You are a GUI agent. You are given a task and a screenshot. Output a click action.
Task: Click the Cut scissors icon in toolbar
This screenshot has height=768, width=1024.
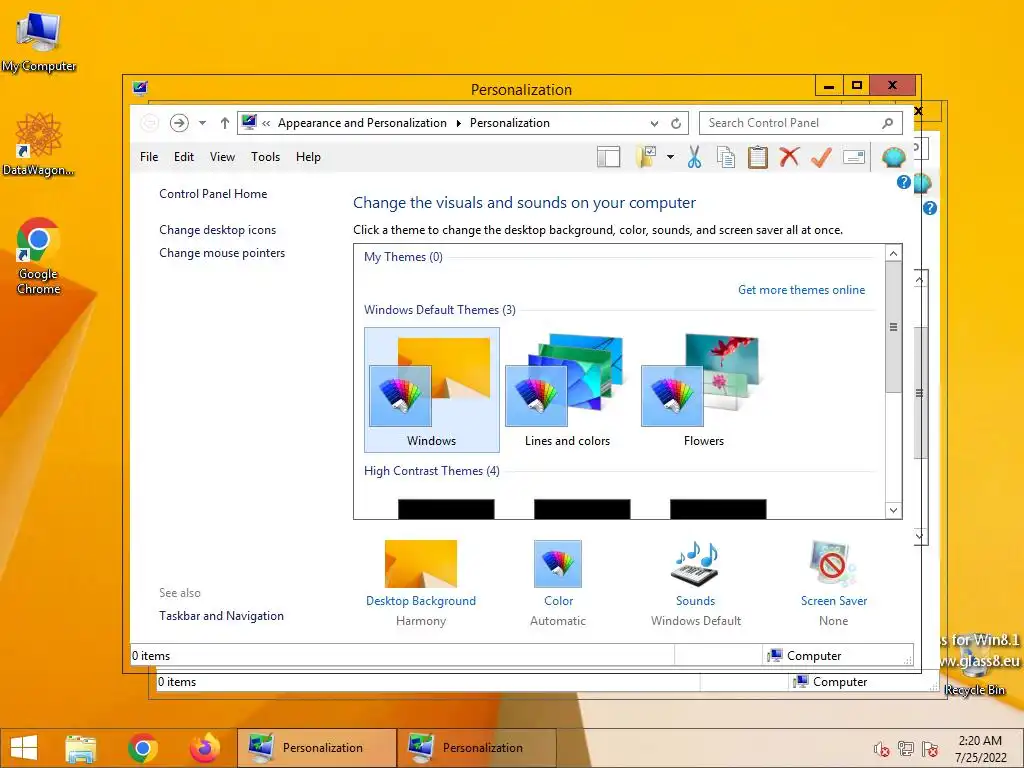point(694,157)
